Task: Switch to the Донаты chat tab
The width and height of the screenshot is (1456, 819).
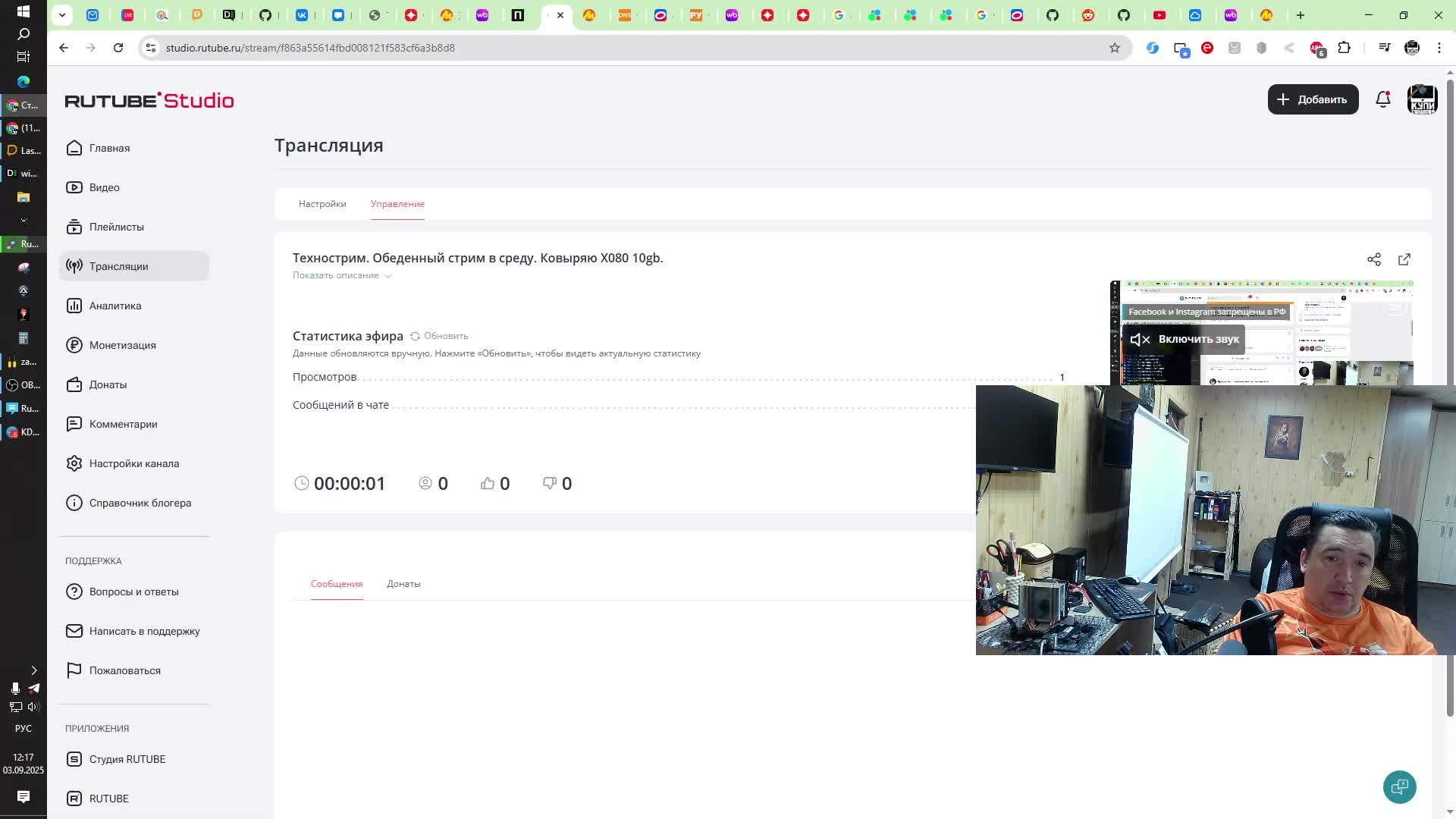Action: click(x=403, y=584)
